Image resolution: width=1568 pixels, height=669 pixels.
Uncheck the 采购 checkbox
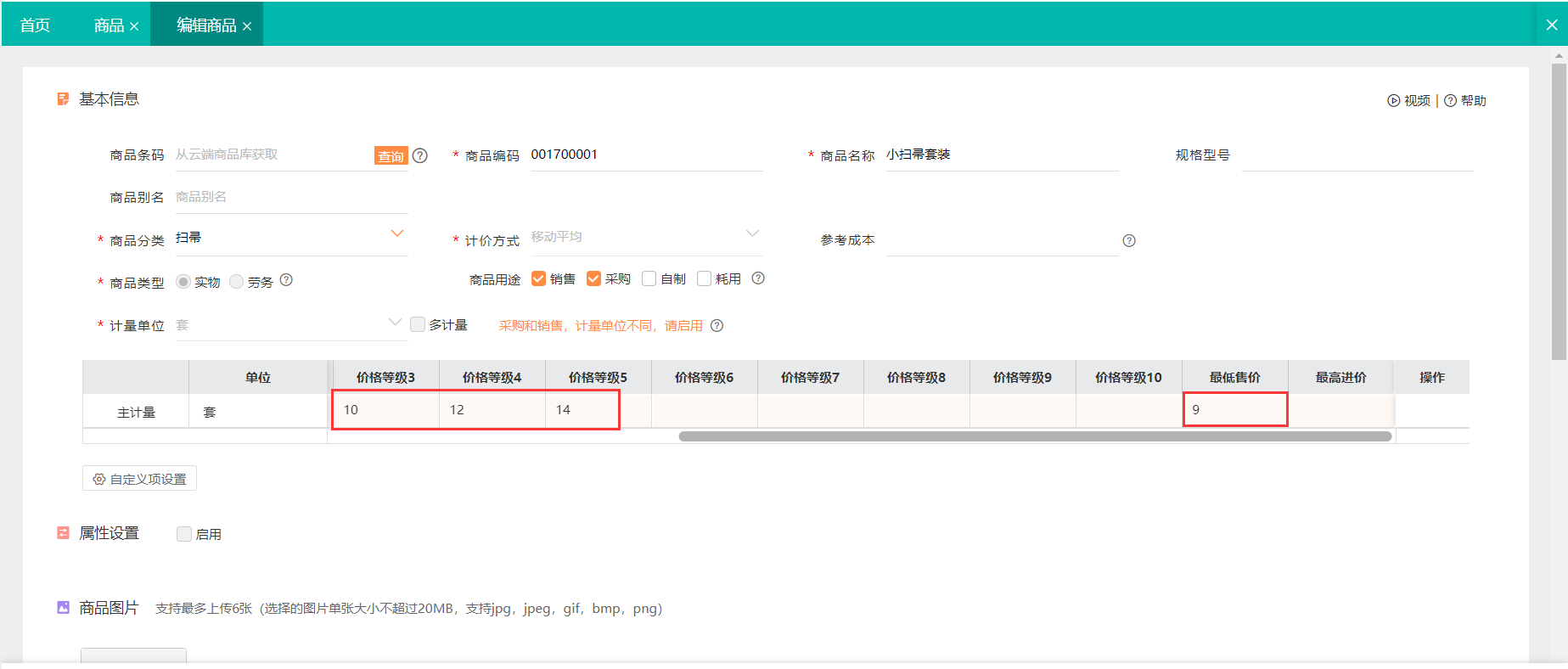pos(593,278)
